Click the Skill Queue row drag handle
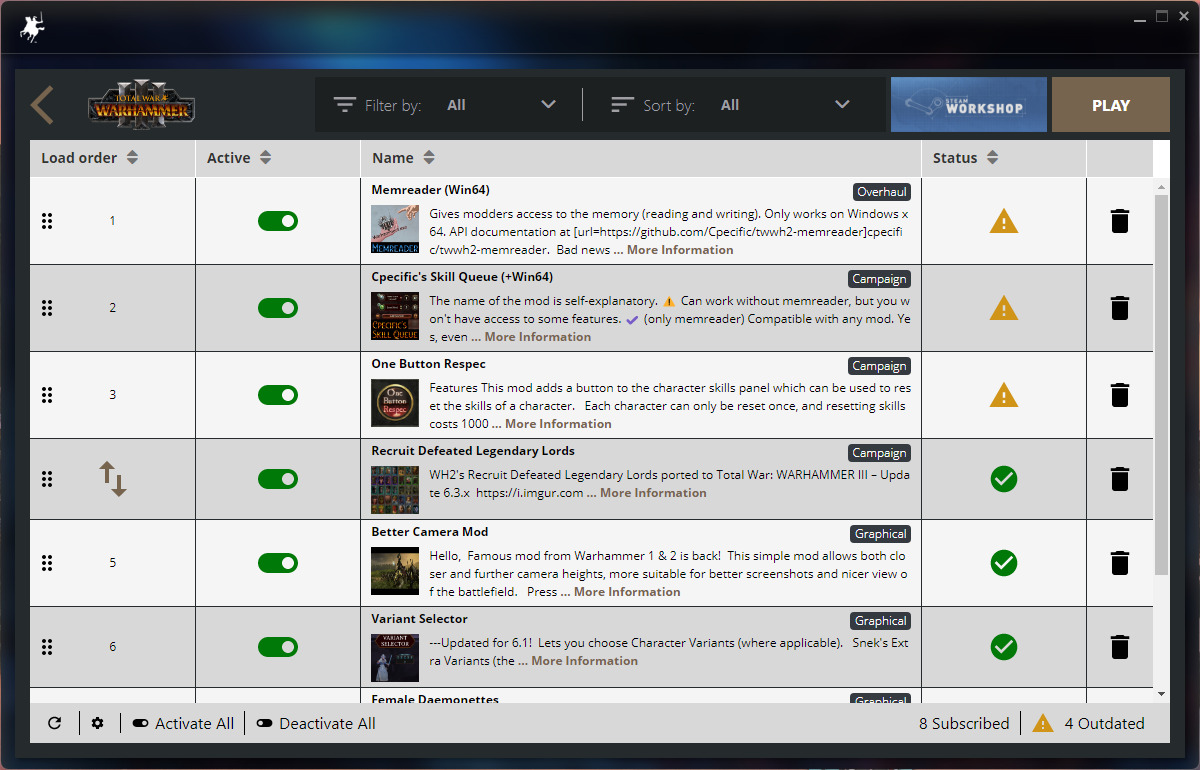This screenshot has height=770, width=1200. click(x=47, y=308)
